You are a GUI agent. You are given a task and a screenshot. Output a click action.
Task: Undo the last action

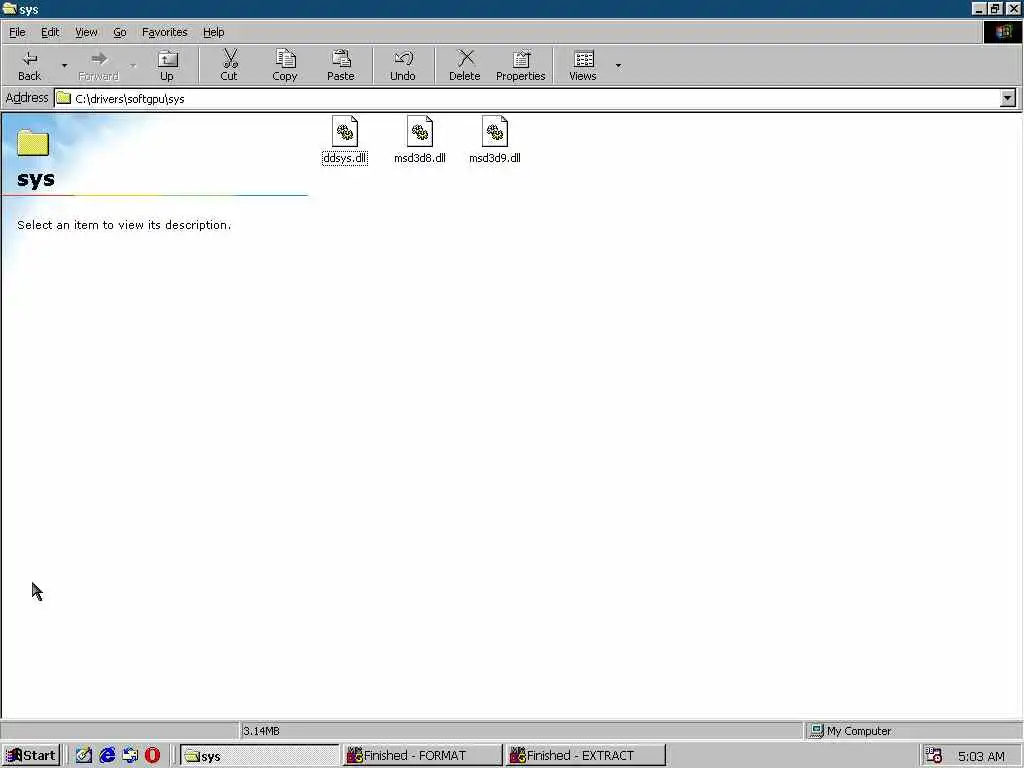point(403,65)
